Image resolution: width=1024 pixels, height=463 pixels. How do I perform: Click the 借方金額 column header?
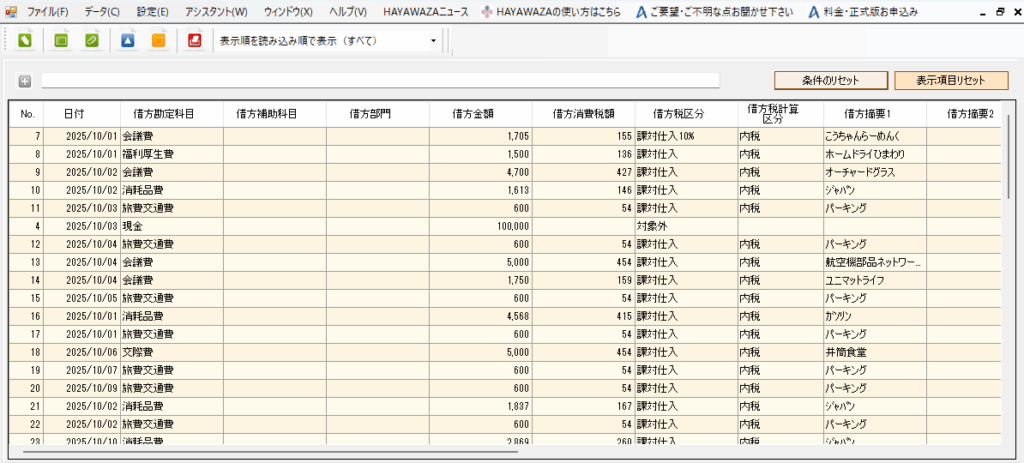[479, 114]
